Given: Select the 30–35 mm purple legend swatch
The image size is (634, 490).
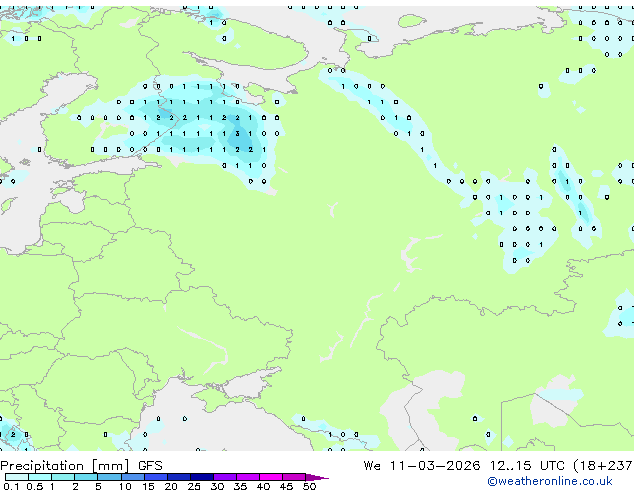Looking at the screenshot, I should click(224, 477).
